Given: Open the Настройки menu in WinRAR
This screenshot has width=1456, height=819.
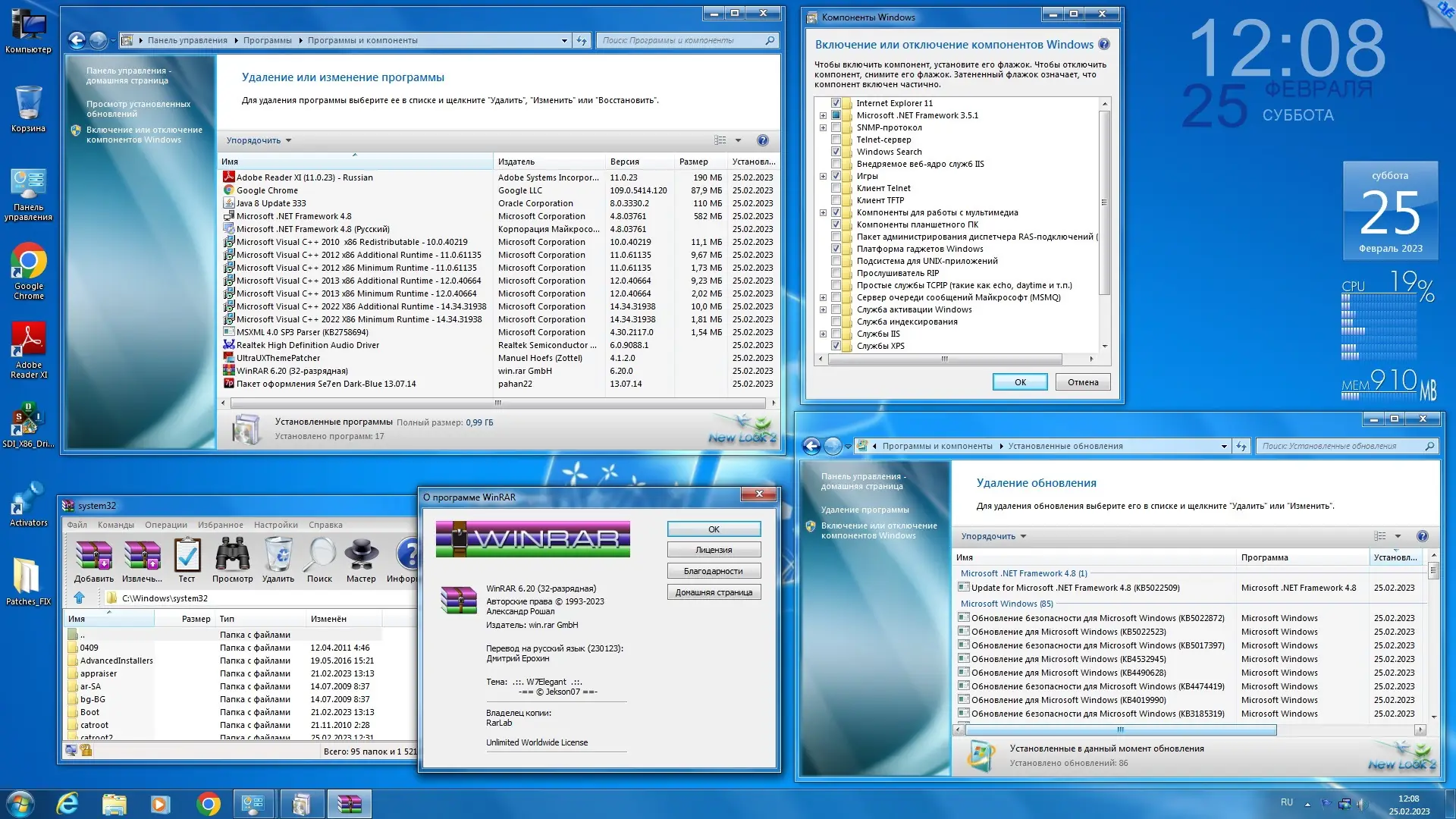Looking at the screenshot, I should [x=276, y=525].
